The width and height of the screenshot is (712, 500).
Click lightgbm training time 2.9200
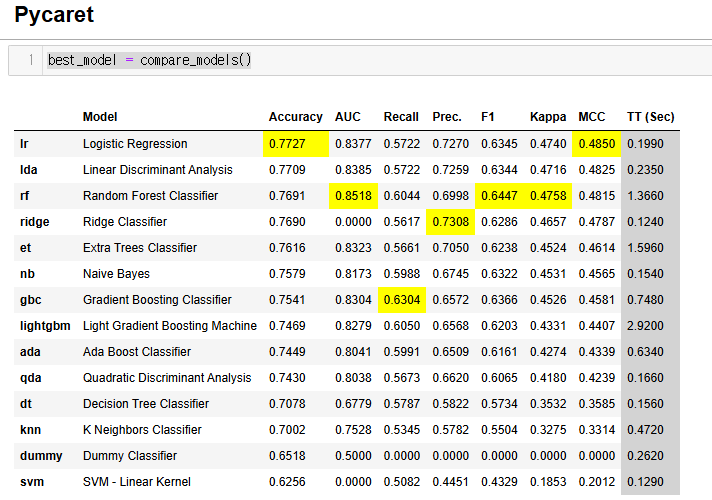(x=645, y=326)
